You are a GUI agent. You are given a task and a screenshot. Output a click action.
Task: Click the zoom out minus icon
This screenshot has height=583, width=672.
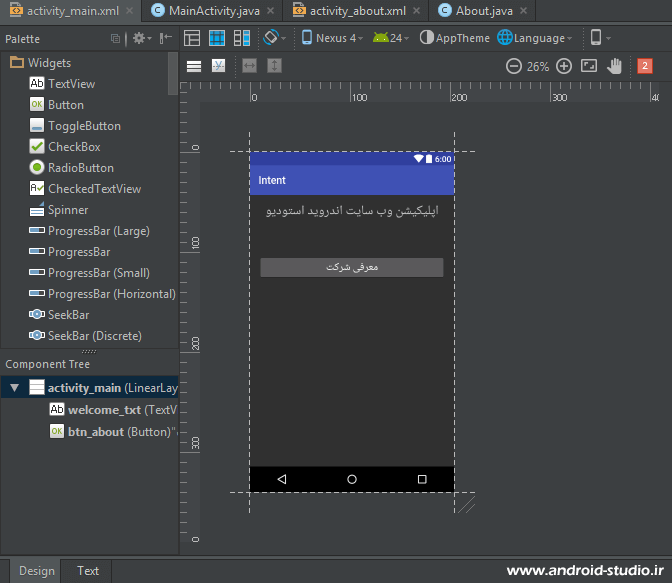point(514,66)
